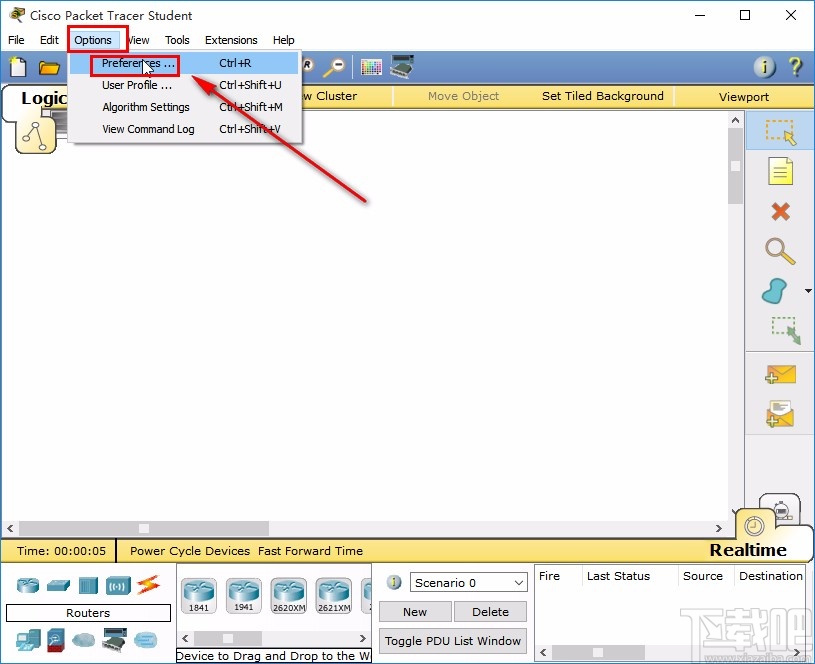This screenshot has width=815, height=664.
Task: Select the Inspect magnifier tool
Action: (x=780, y=251)
